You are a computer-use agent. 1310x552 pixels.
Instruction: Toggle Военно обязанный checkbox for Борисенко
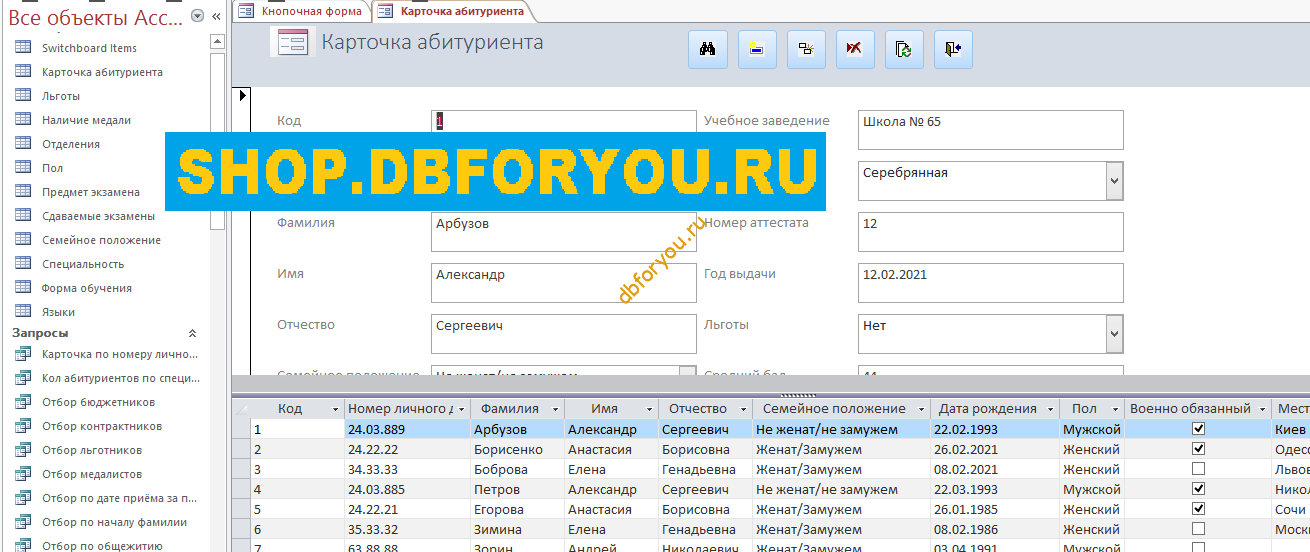click(x=1198, y=449)
